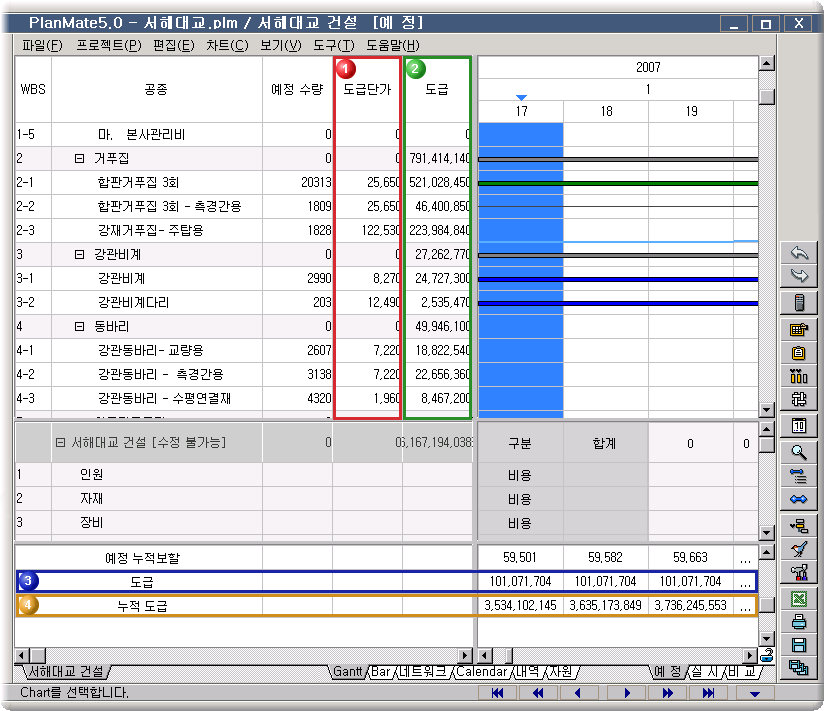Jump to first period navigation button

coord(497,692)
